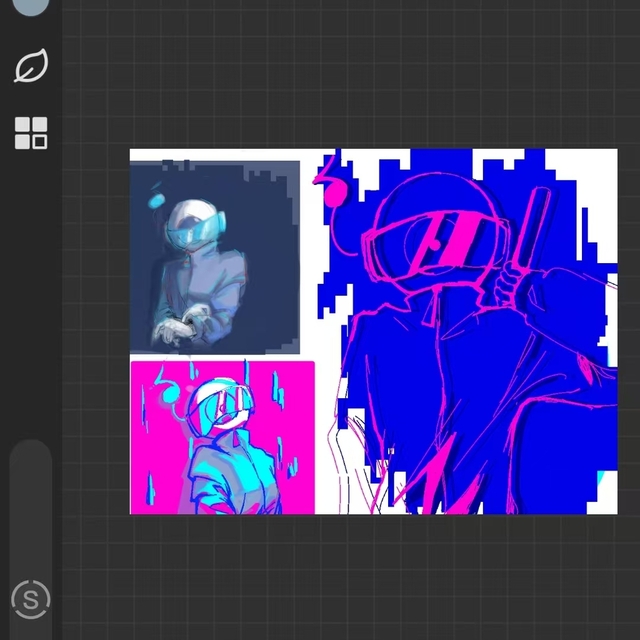Open the leaf-shaped brush icon
Screen dimensions: 640x640
click(x=31, y=67)
